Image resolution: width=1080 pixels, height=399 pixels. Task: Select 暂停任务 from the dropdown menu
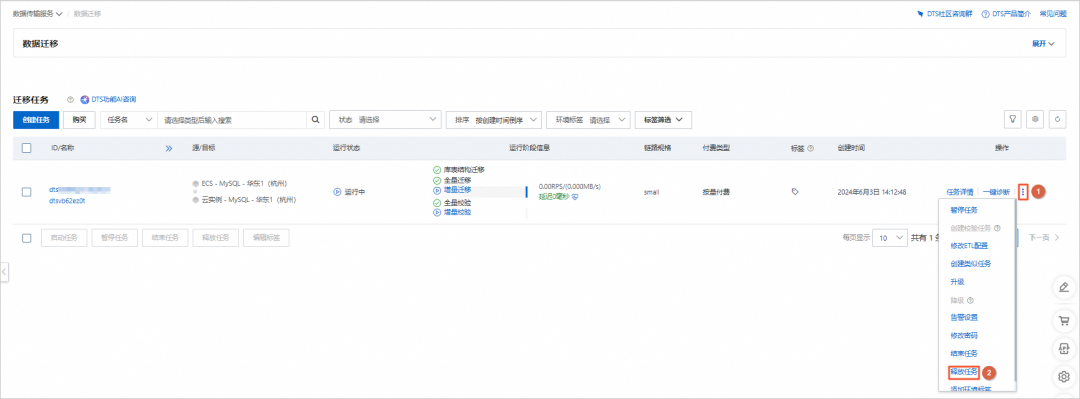point(964,209)
